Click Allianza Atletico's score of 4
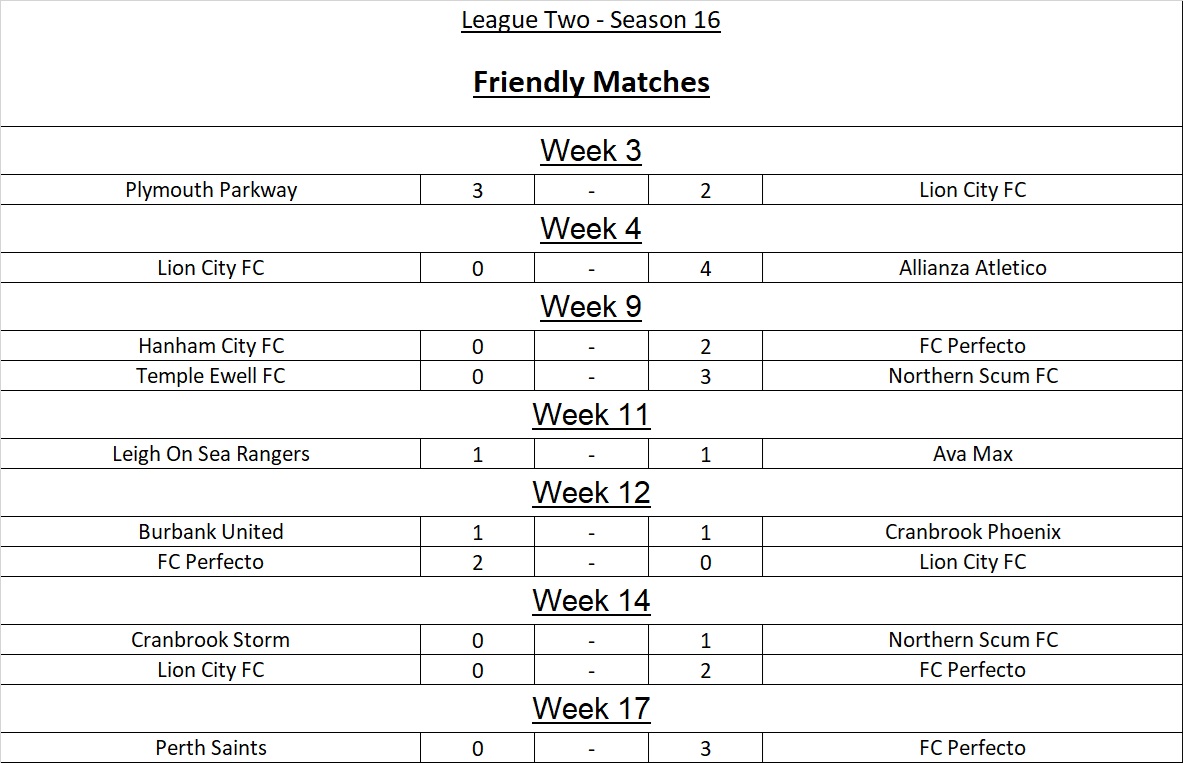The image size is (1183, 763). coord(705,268)
